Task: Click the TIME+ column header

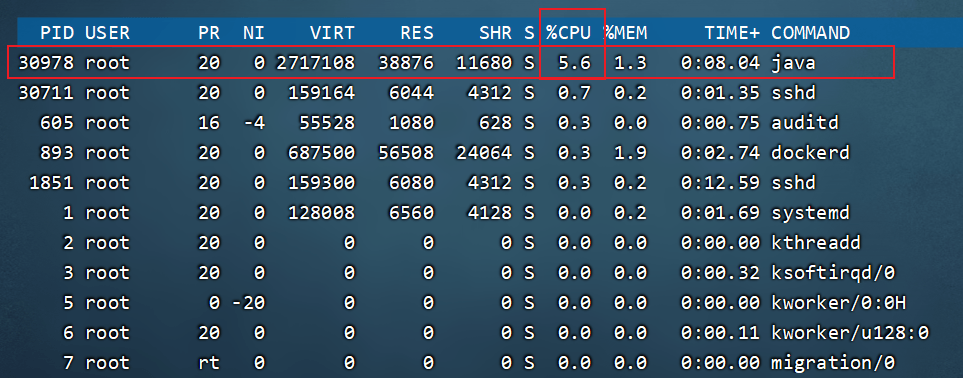Action: [x=732, y=33]
